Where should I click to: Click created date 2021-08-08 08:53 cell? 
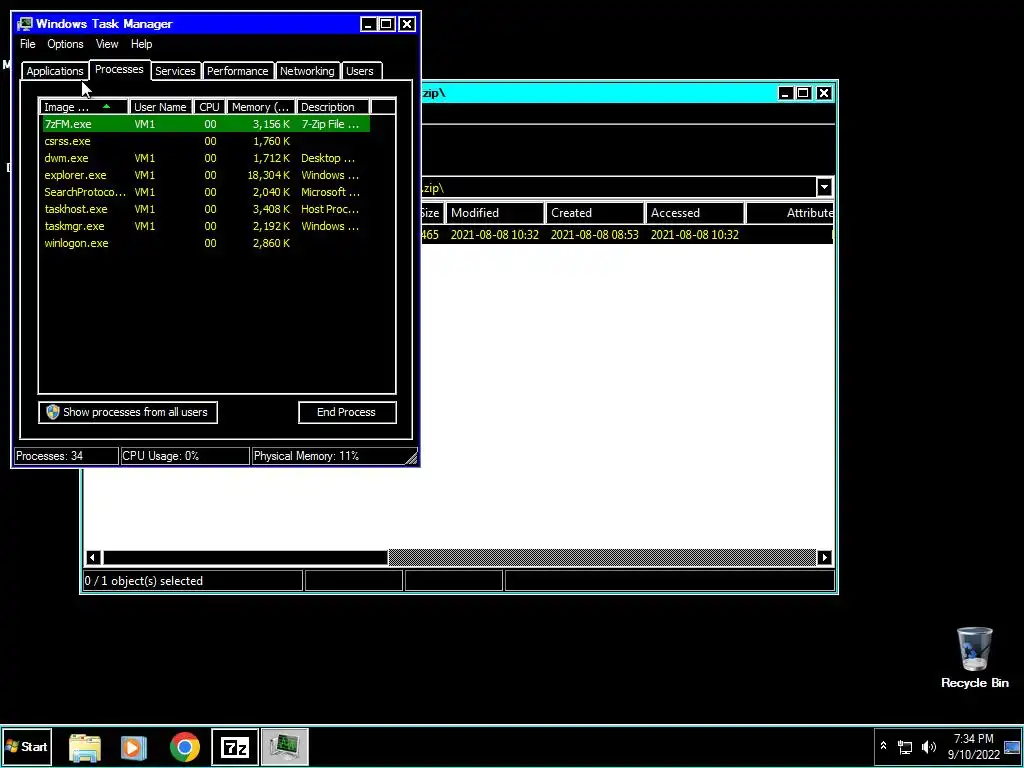594,234
